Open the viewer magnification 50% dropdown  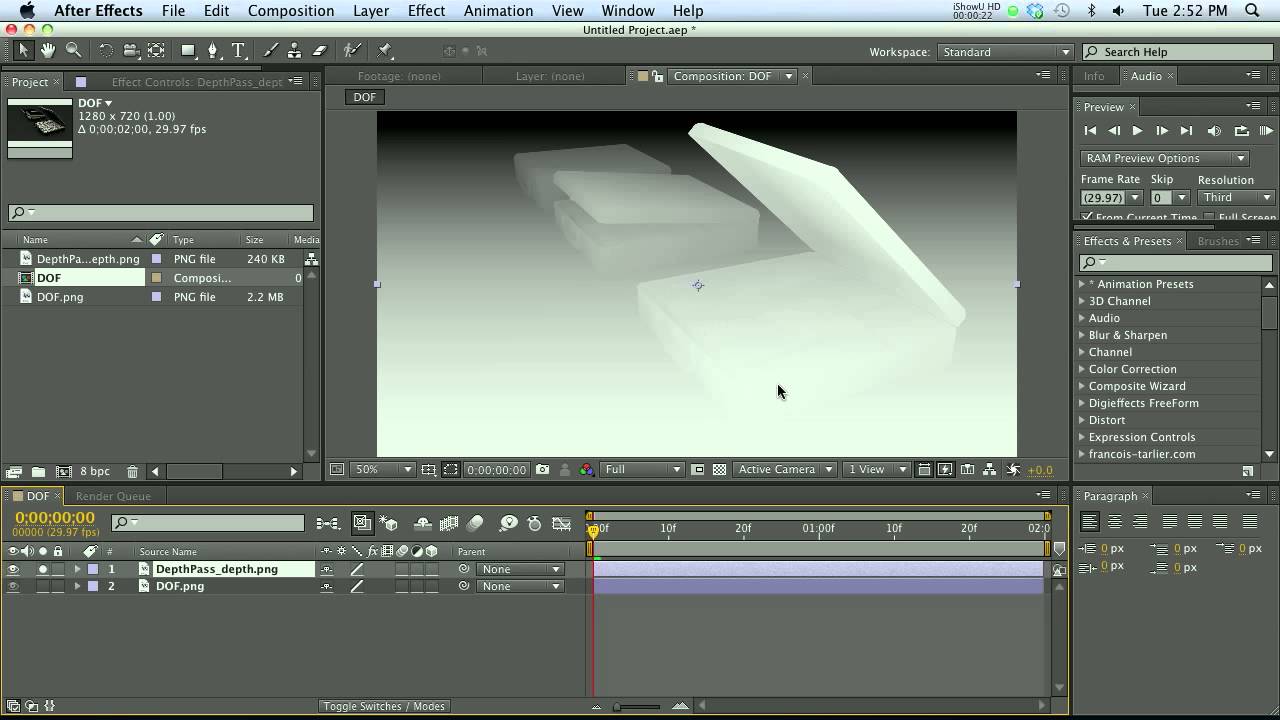click(x=384, y=470)
